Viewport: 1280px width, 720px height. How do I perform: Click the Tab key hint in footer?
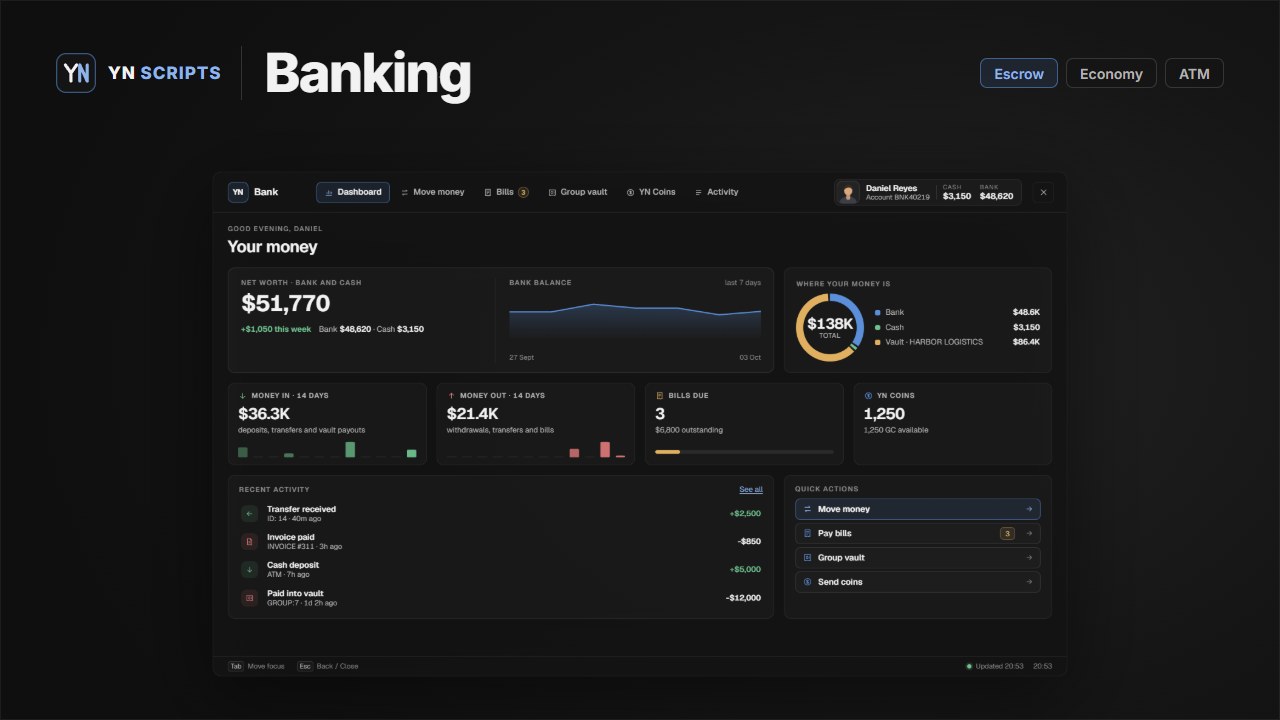click(236, 666)
